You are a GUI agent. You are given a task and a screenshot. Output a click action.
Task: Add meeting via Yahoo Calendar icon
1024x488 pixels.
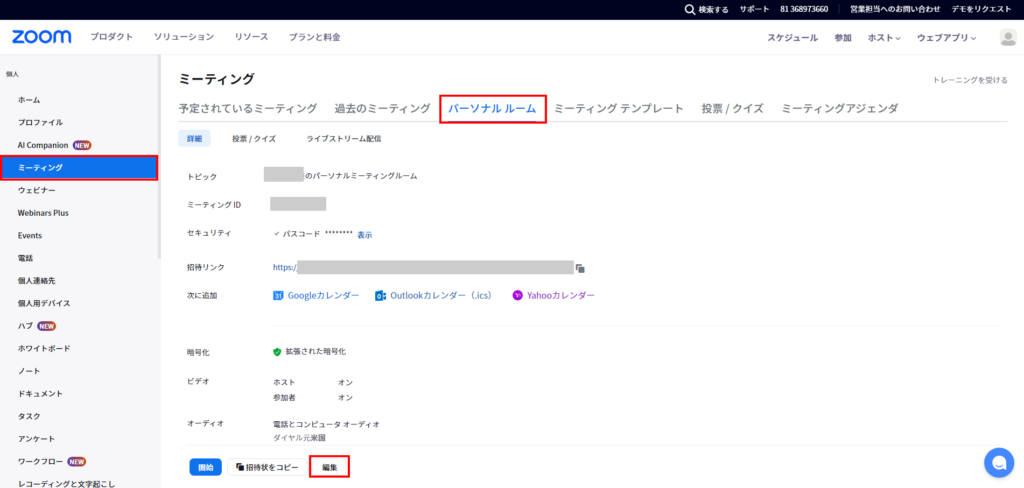point(517,296)
